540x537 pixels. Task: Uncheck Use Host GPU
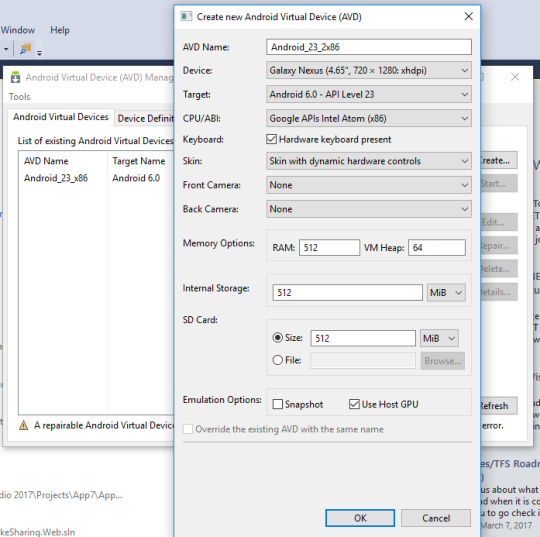(354, 404)
